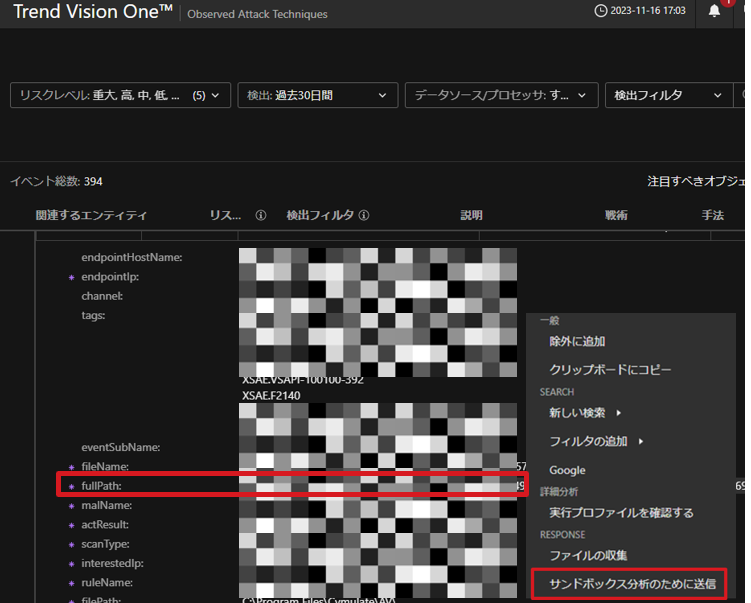Click the diamond icon beside malName
This screenshot has height=603, width=751.
[71, 505]
